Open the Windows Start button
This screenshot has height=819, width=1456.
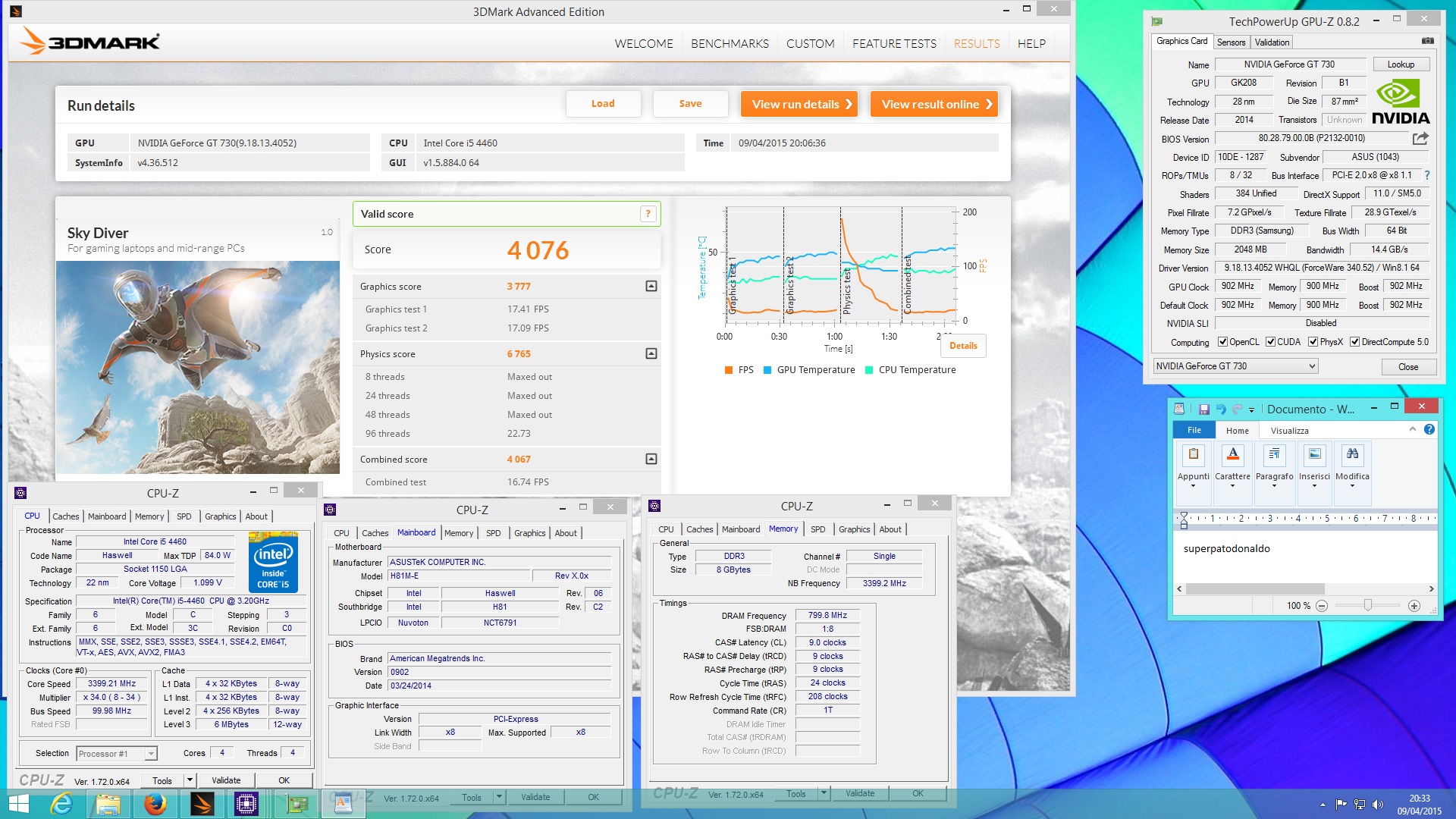coord(18,804)
